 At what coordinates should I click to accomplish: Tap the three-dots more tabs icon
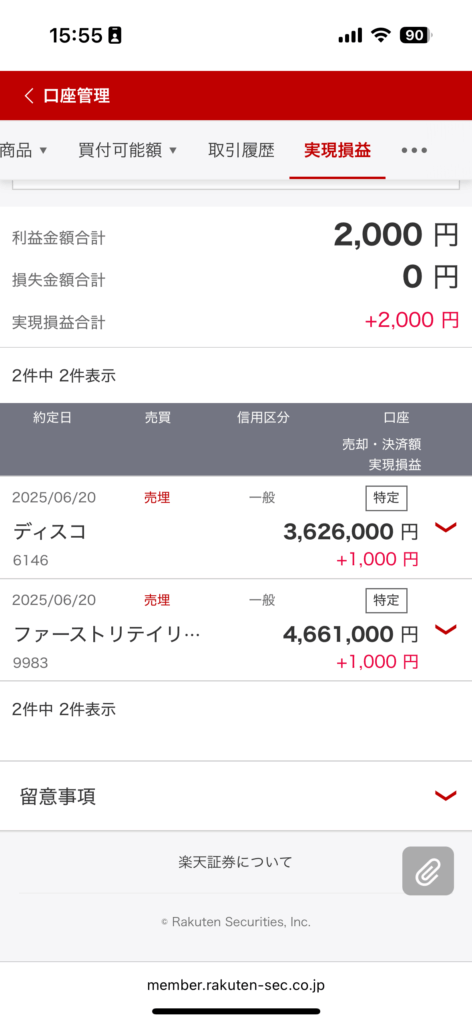[x=414, y=151]
